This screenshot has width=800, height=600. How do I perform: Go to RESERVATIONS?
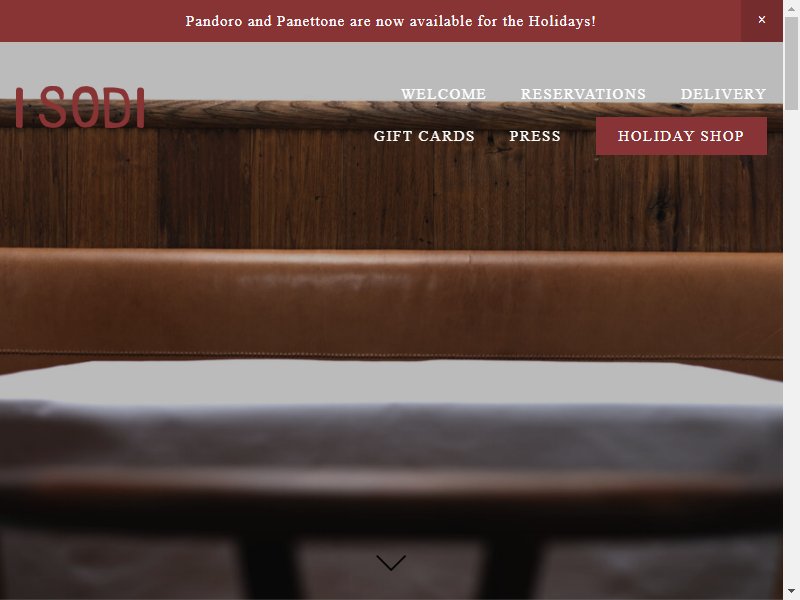click(583, 94)
